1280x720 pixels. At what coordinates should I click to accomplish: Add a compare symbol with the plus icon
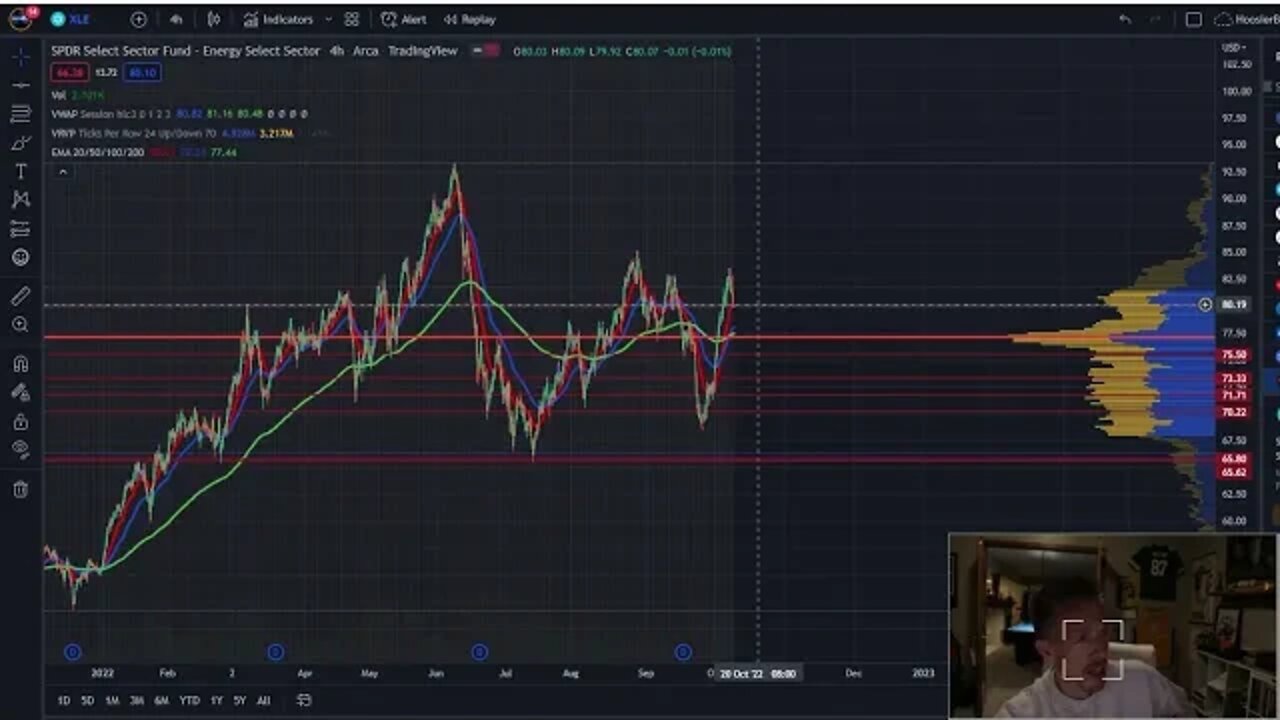(138, 19)
